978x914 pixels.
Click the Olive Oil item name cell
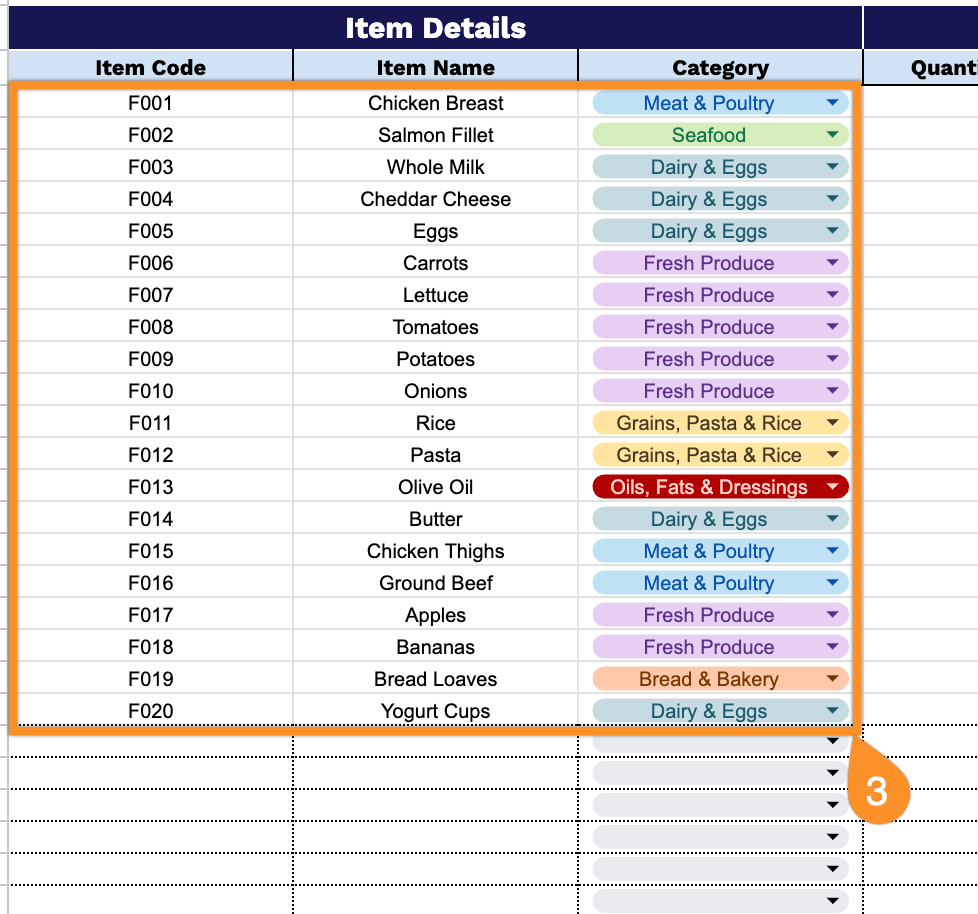[x=435, y=487]
